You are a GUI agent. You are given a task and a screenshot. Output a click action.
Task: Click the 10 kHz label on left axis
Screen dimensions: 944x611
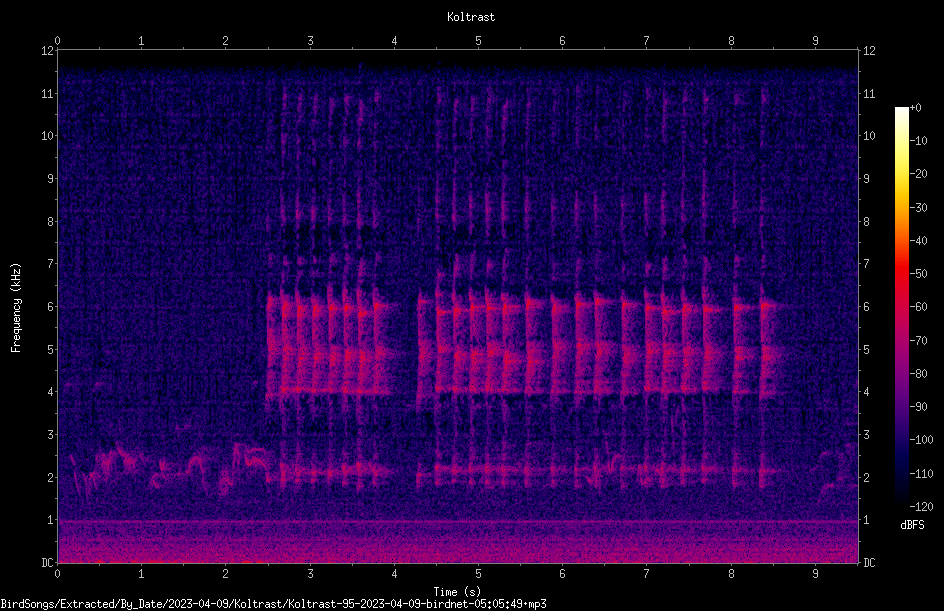point(48,135)
